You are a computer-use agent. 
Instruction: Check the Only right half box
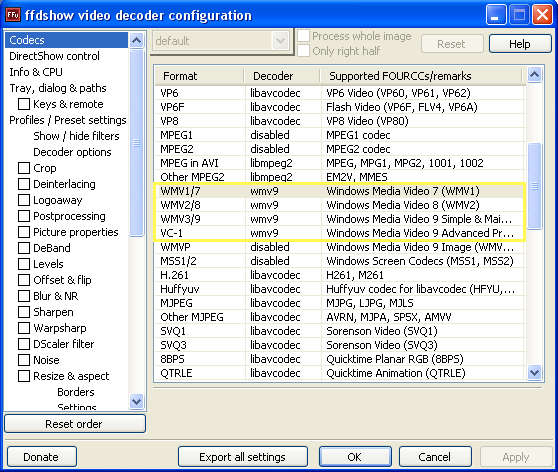[303, 51]
